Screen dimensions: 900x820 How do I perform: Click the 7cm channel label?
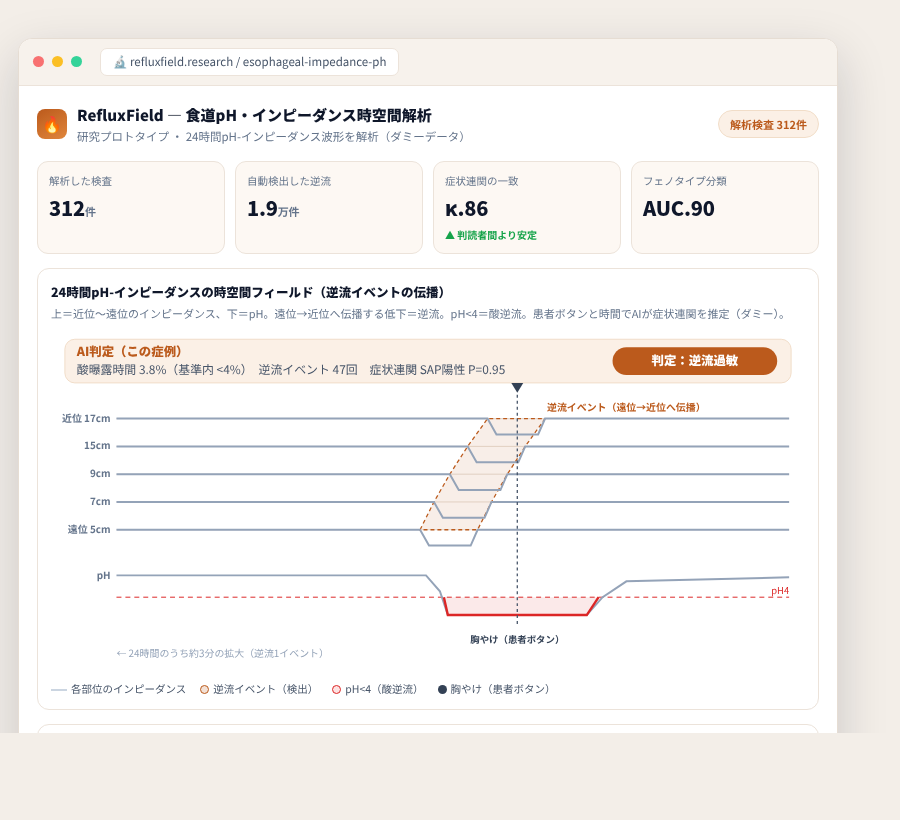[100, 502]
